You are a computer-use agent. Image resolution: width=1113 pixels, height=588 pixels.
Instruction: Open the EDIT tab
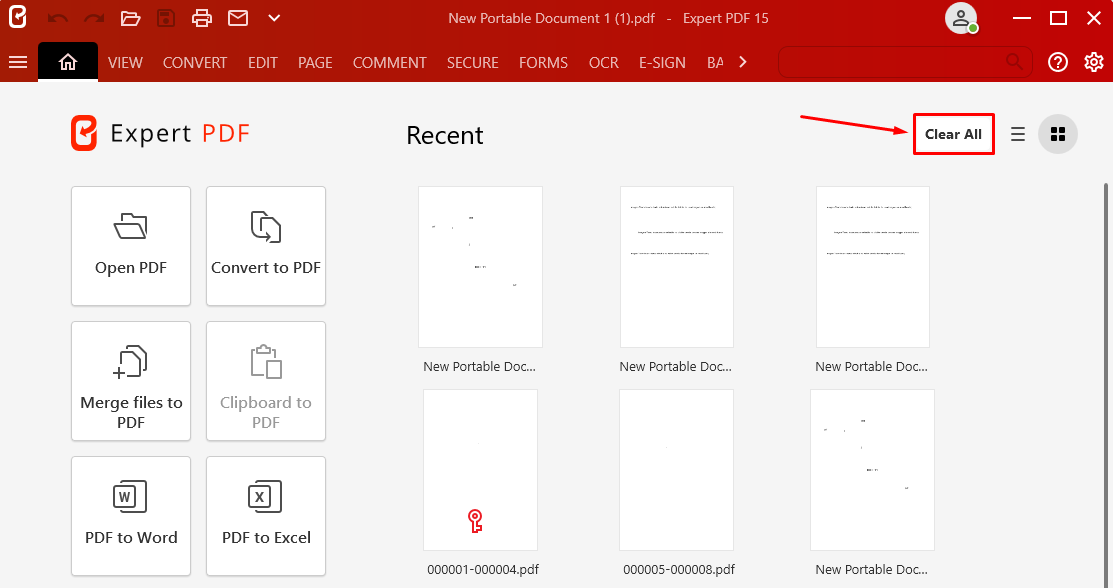[263, 62]
